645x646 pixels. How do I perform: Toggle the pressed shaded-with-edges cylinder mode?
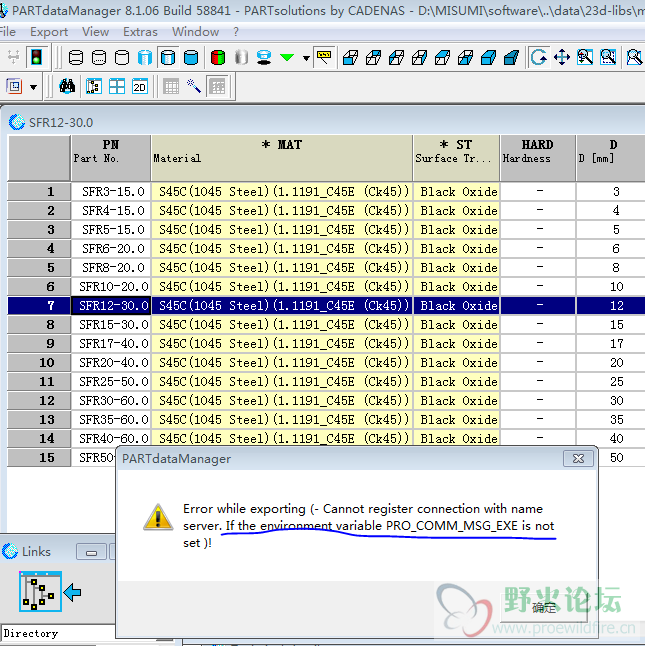168,57
